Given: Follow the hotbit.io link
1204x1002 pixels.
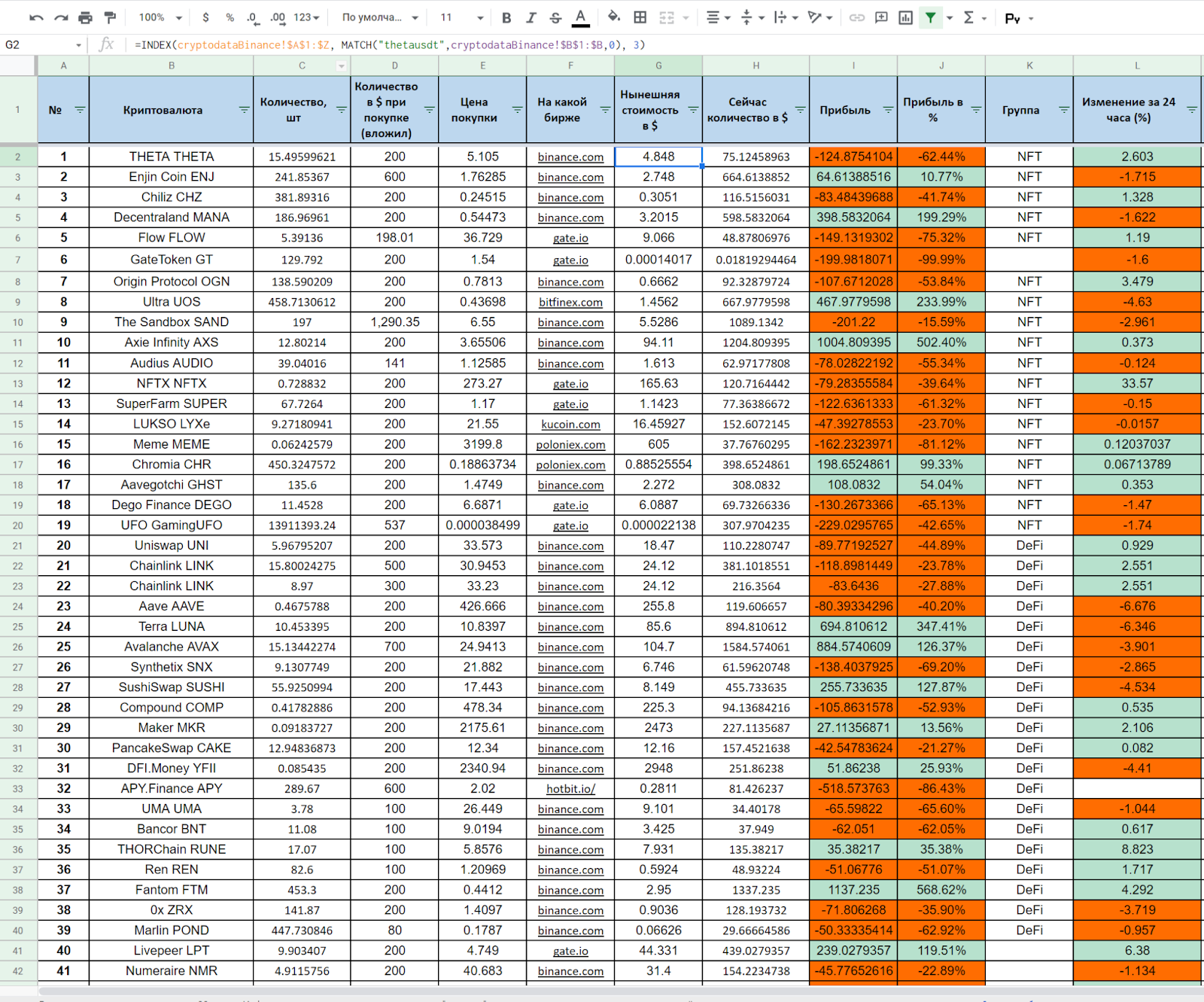Looking at the screenshot, I should pos(570,789).
